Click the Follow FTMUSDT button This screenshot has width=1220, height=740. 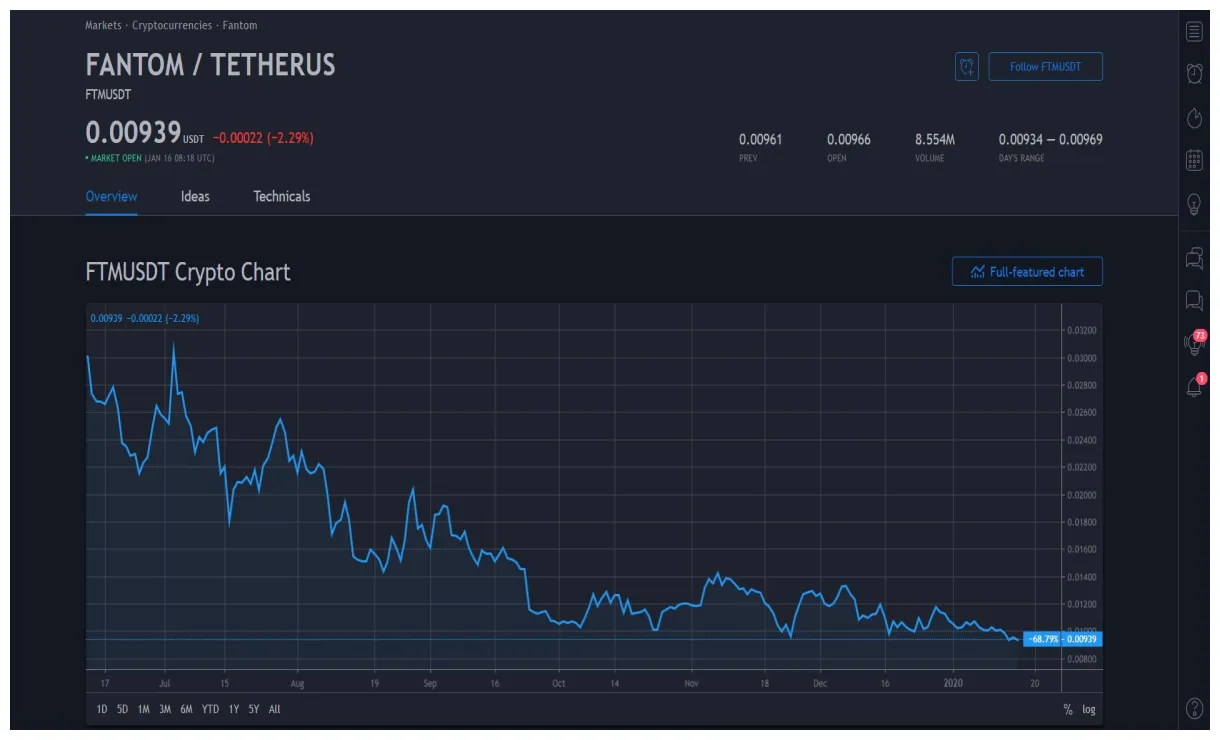pos(1046,66)
